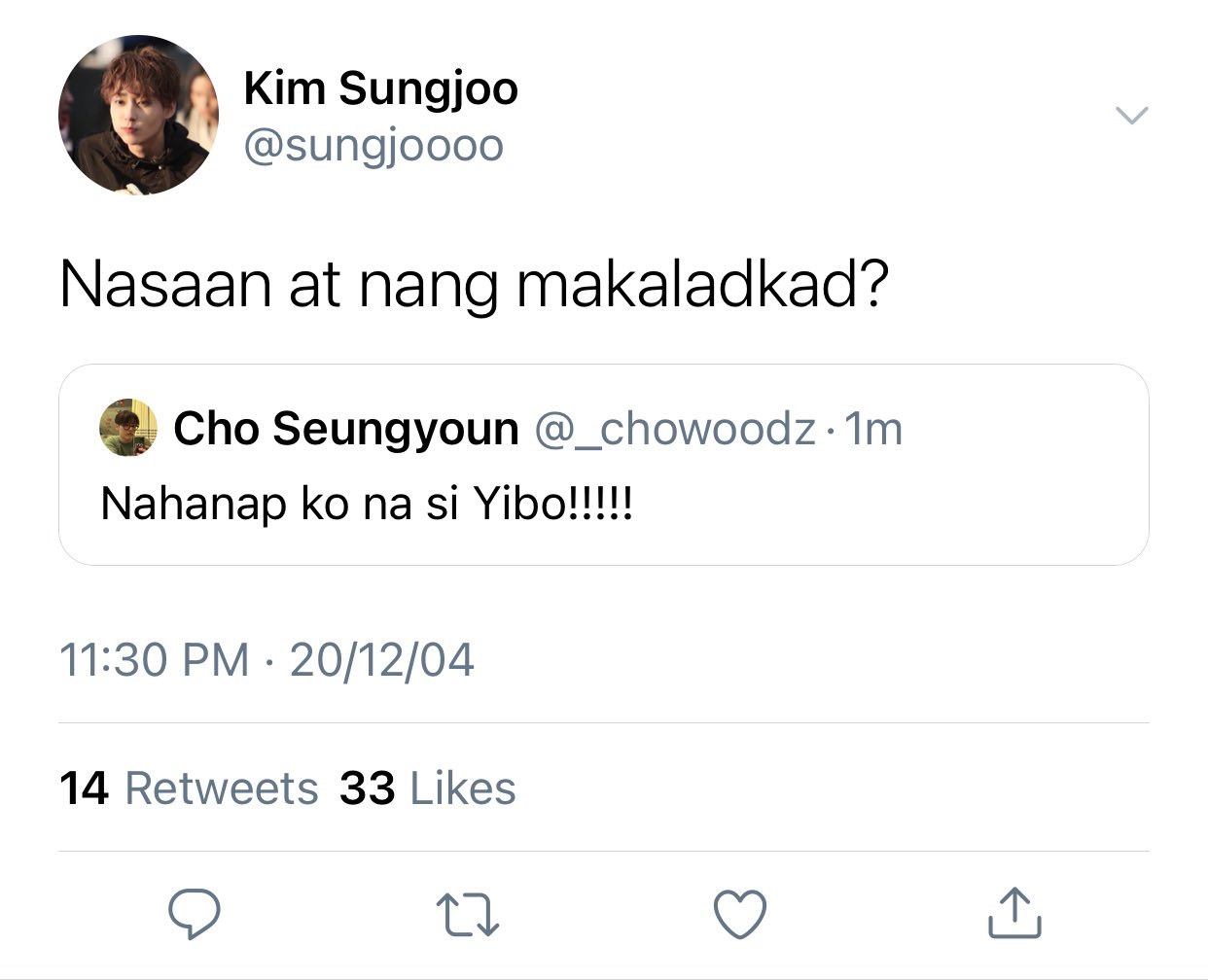Open Kim Sungjoo's profile picture
Screen dimensions: 1208x980
click(x=138, y=115)
